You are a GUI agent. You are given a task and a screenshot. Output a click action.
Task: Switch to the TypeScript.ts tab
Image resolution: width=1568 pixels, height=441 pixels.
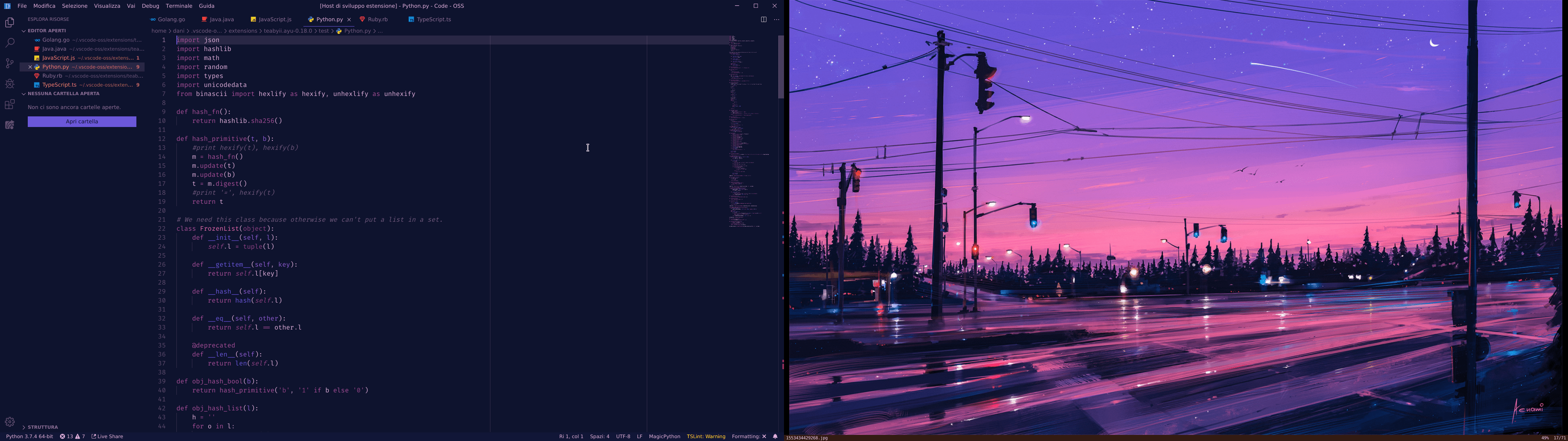433,20
